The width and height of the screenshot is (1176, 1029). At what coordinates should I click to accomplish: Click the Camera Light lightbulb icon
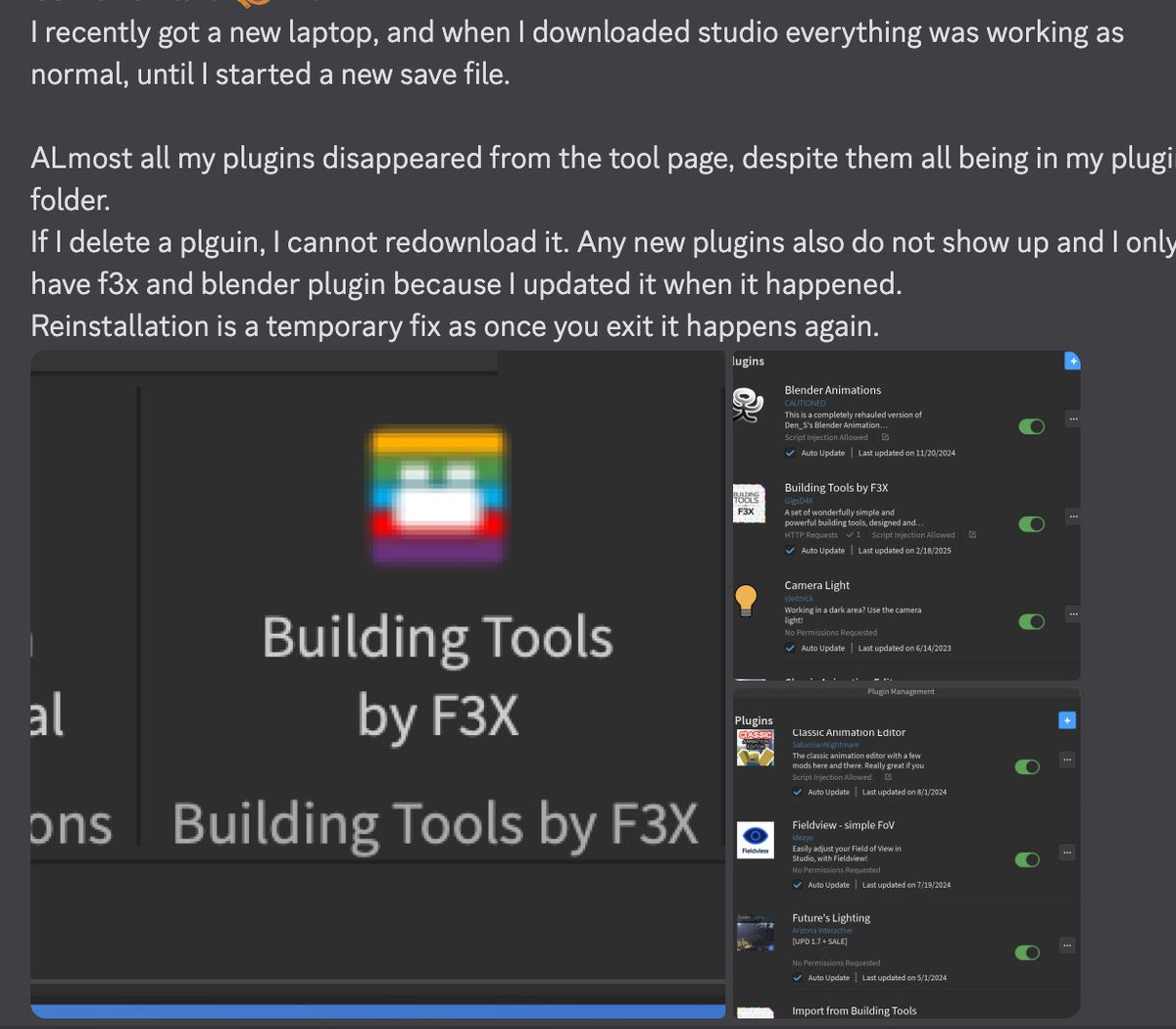pos(747,600)
